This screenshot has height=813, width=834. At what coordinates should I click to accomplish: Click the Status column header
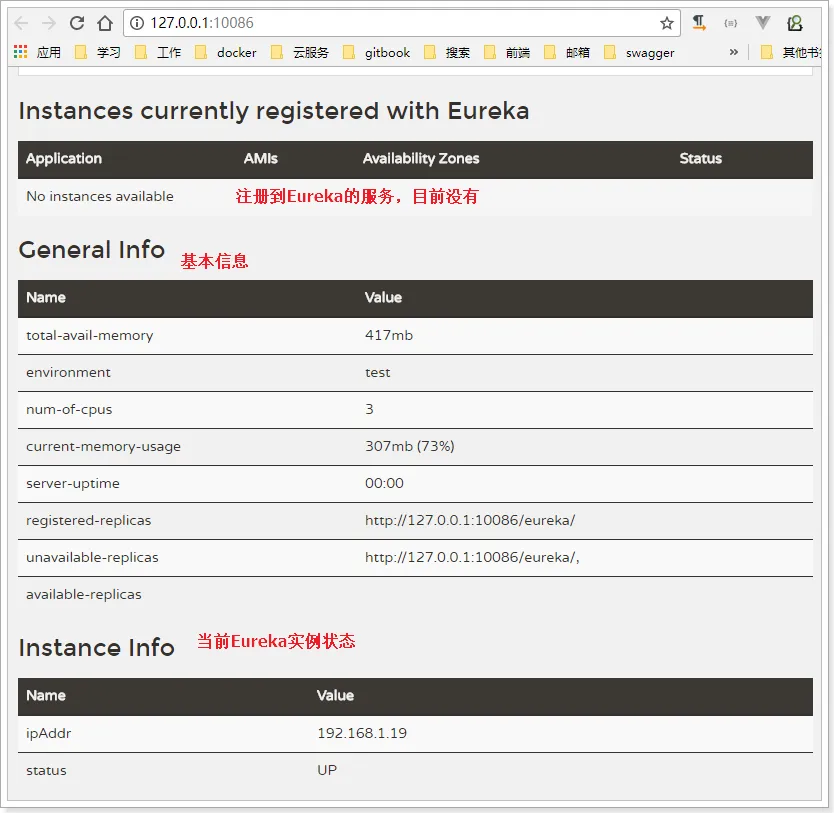(700, 158)
